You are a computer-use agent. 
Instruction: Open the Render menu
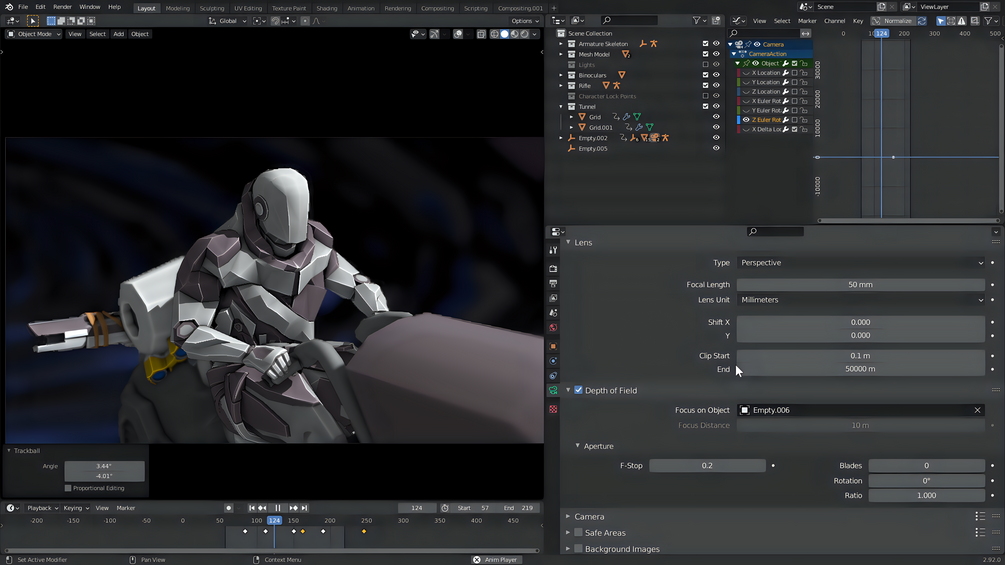click(62, 7)
